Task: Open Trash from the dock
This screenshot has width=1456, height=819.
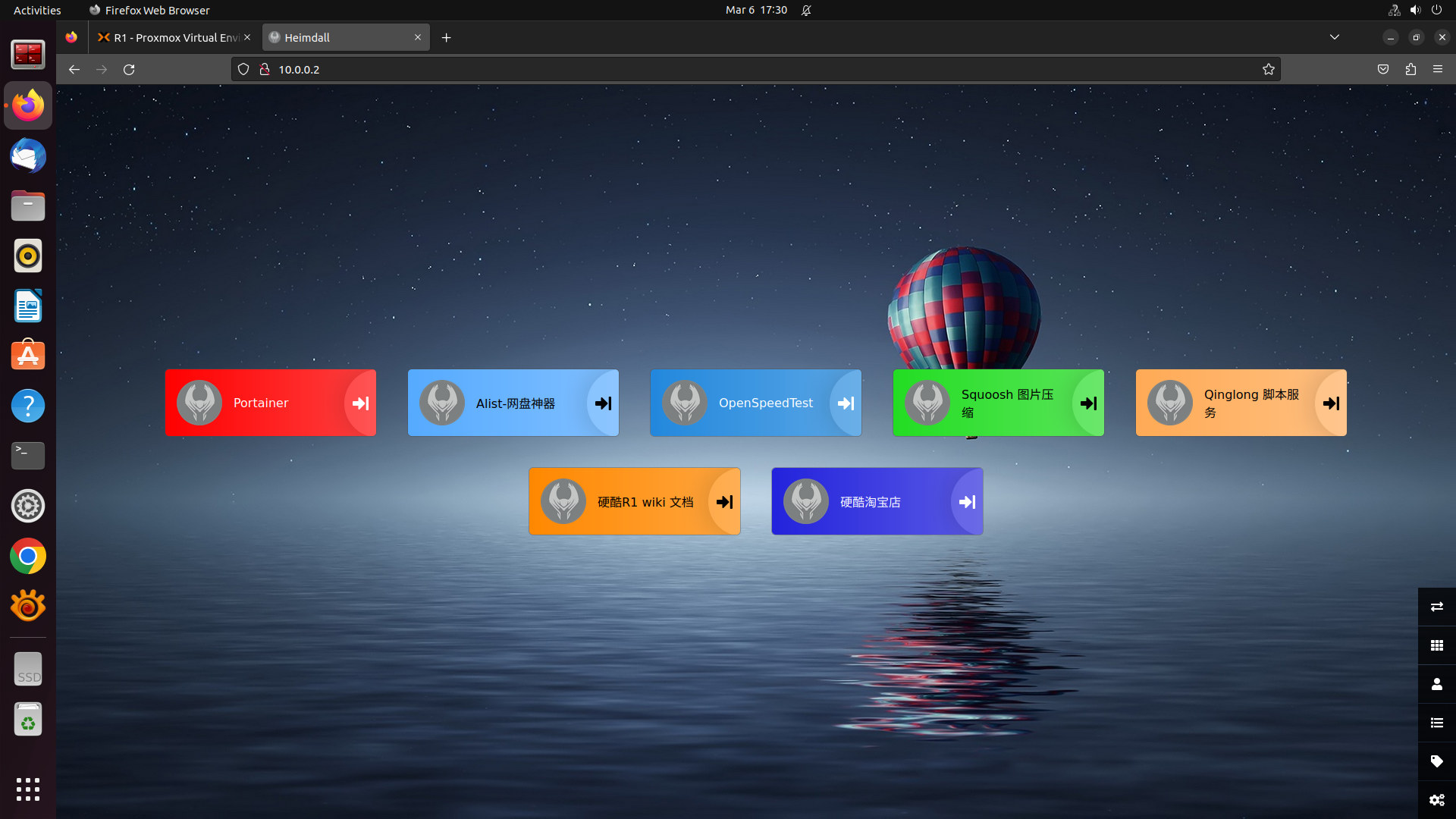Action: (28, 719)
